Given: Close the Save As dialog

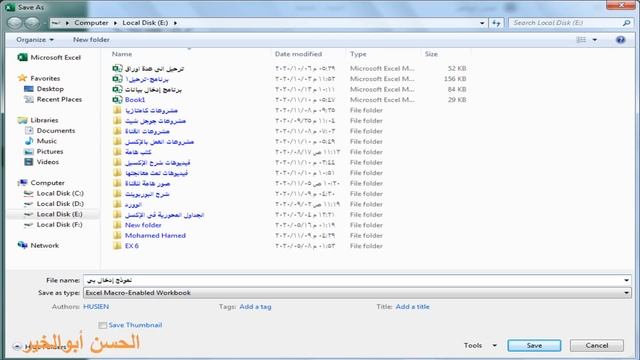Looking at the screenshot, I should (x=620, y=5).
